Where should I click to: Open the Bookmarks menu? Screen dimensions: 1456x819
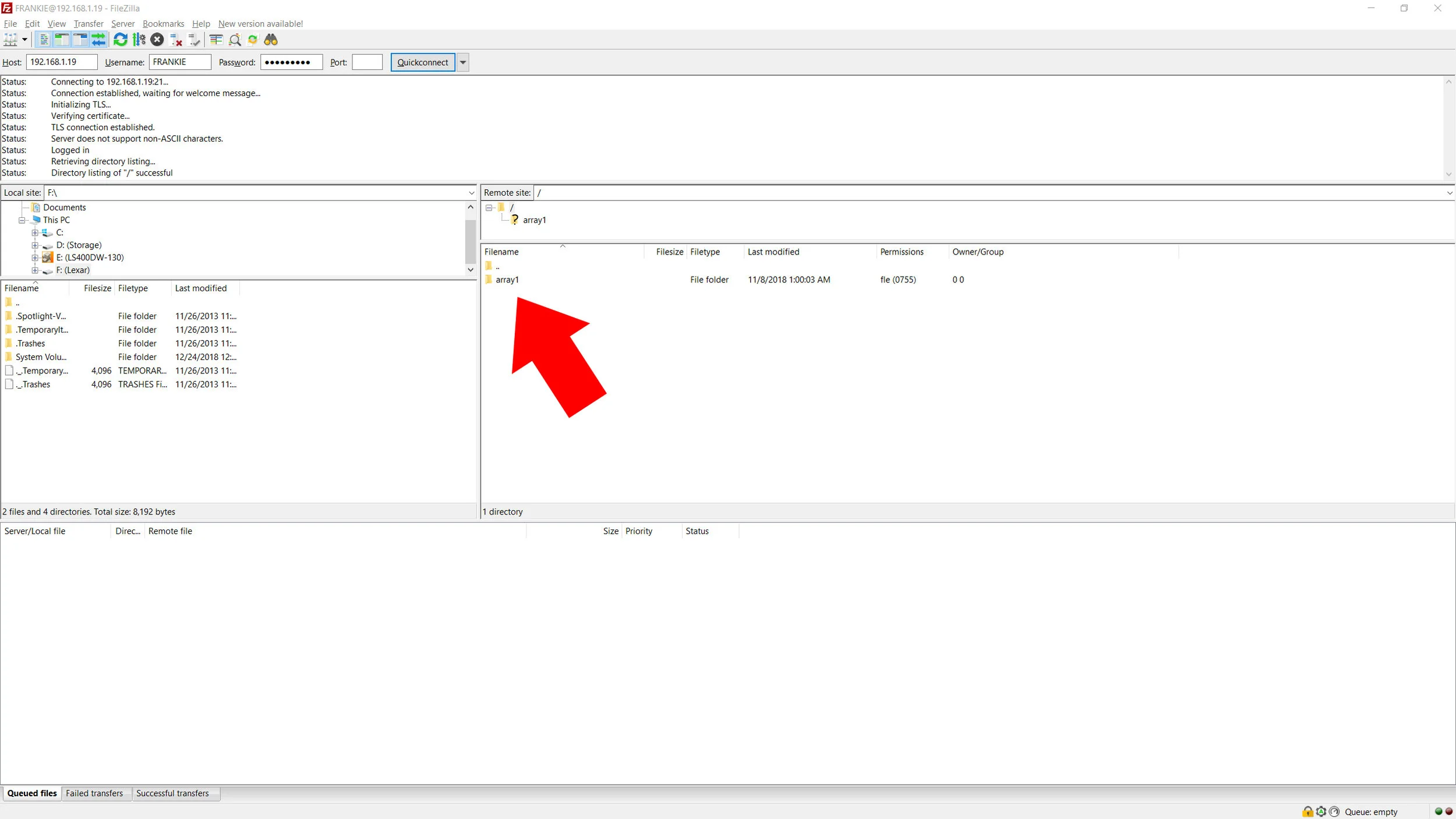(163, 24)
